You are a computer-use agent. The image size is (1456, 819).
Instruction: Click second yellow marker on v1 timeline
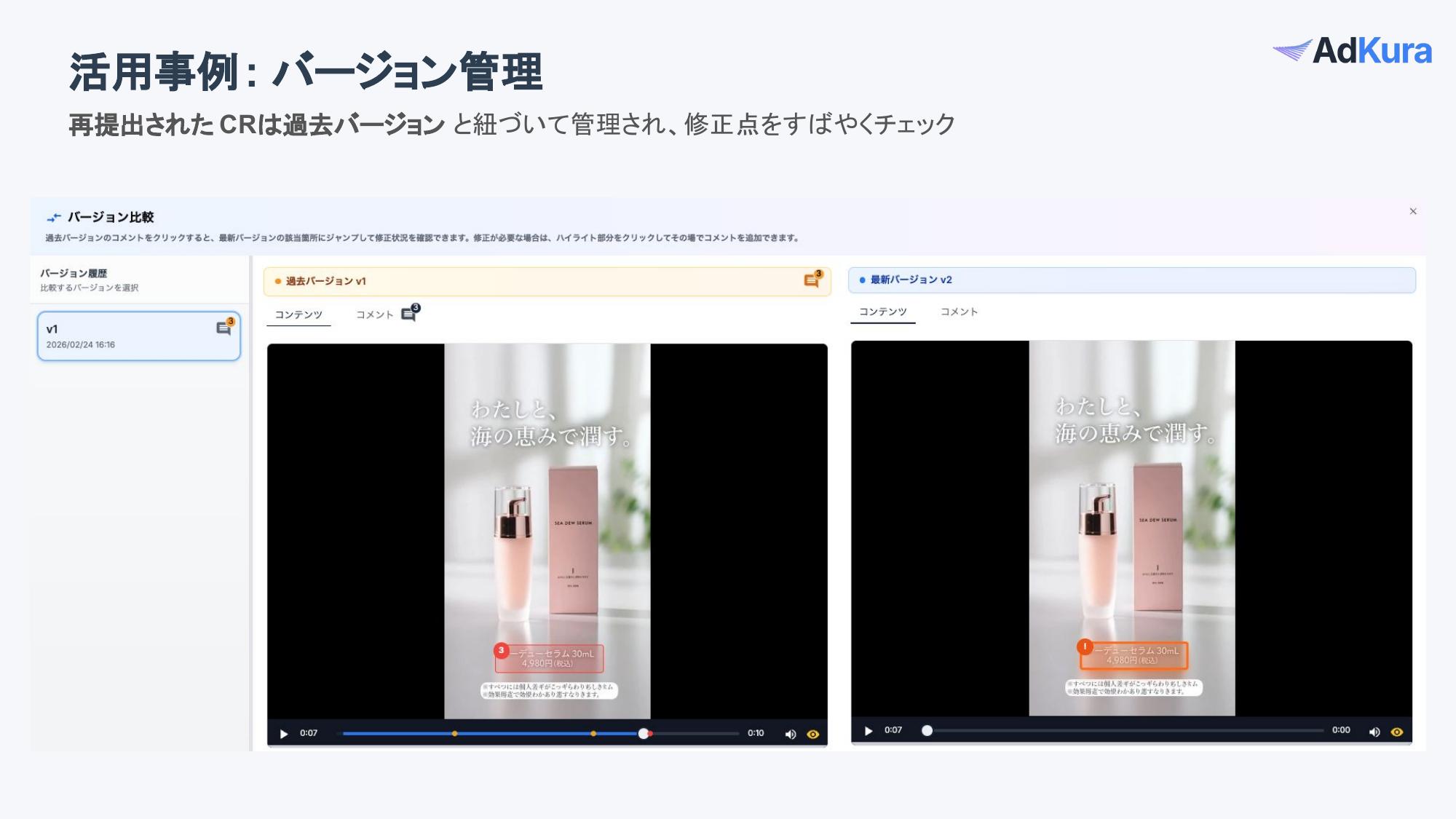click(593, 734)
